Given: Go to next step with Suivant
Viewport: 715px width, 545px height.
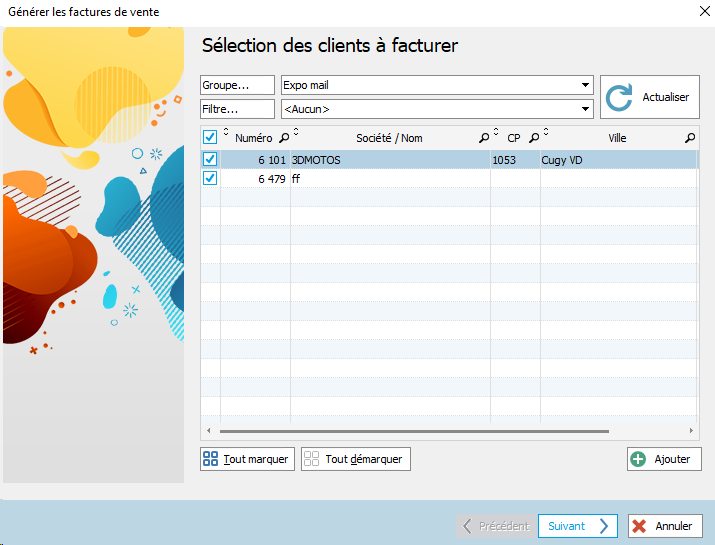Looking at the screenshot, I should (578, 526).
